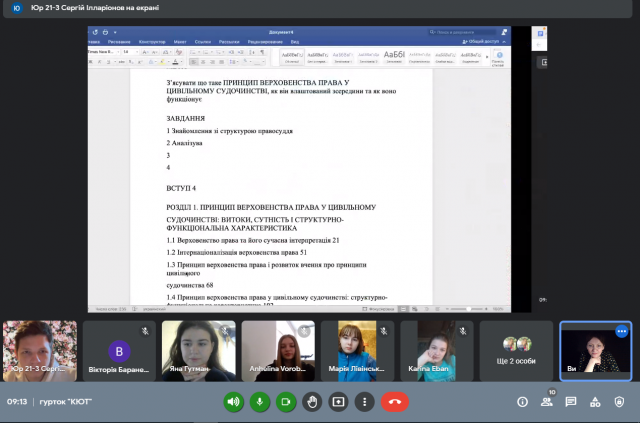Open the font size 14 dropdown
This screenshot has height=423, width=640.
(x=131, y=52)
